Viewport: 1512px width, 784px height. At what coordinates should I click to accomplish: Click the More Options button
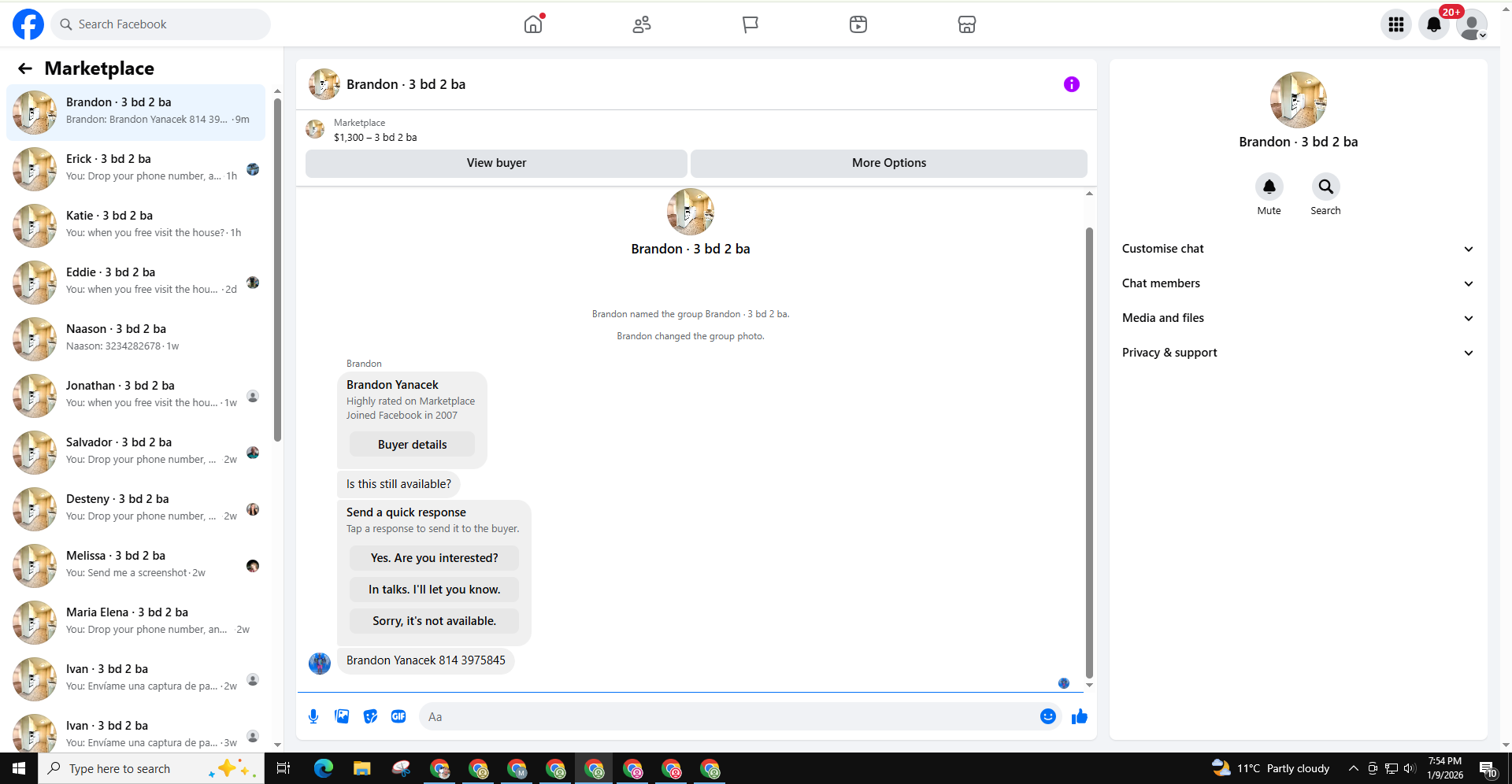889,163
